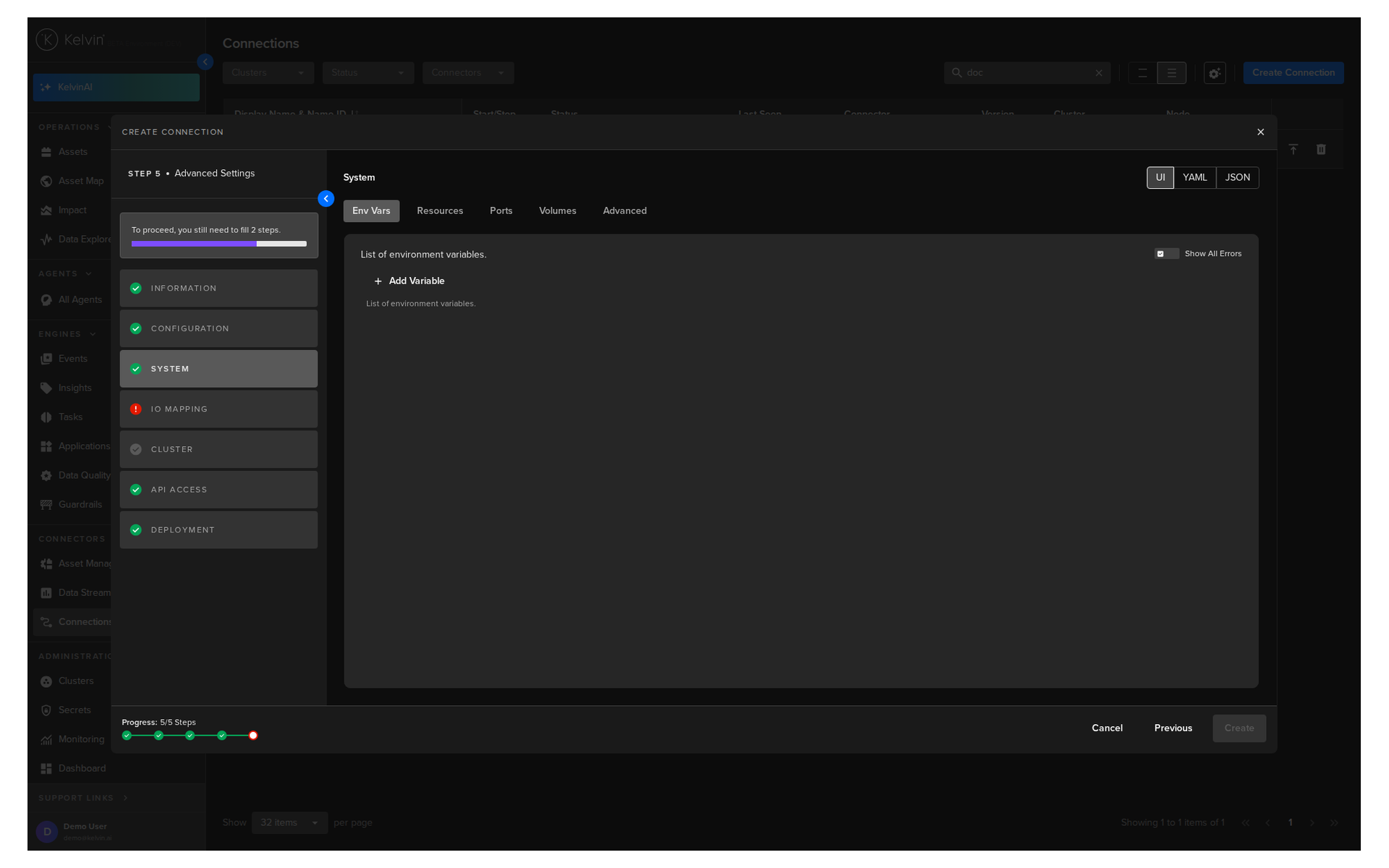
Task: Open Clusters in the administration section
Action: pos(72,681)
